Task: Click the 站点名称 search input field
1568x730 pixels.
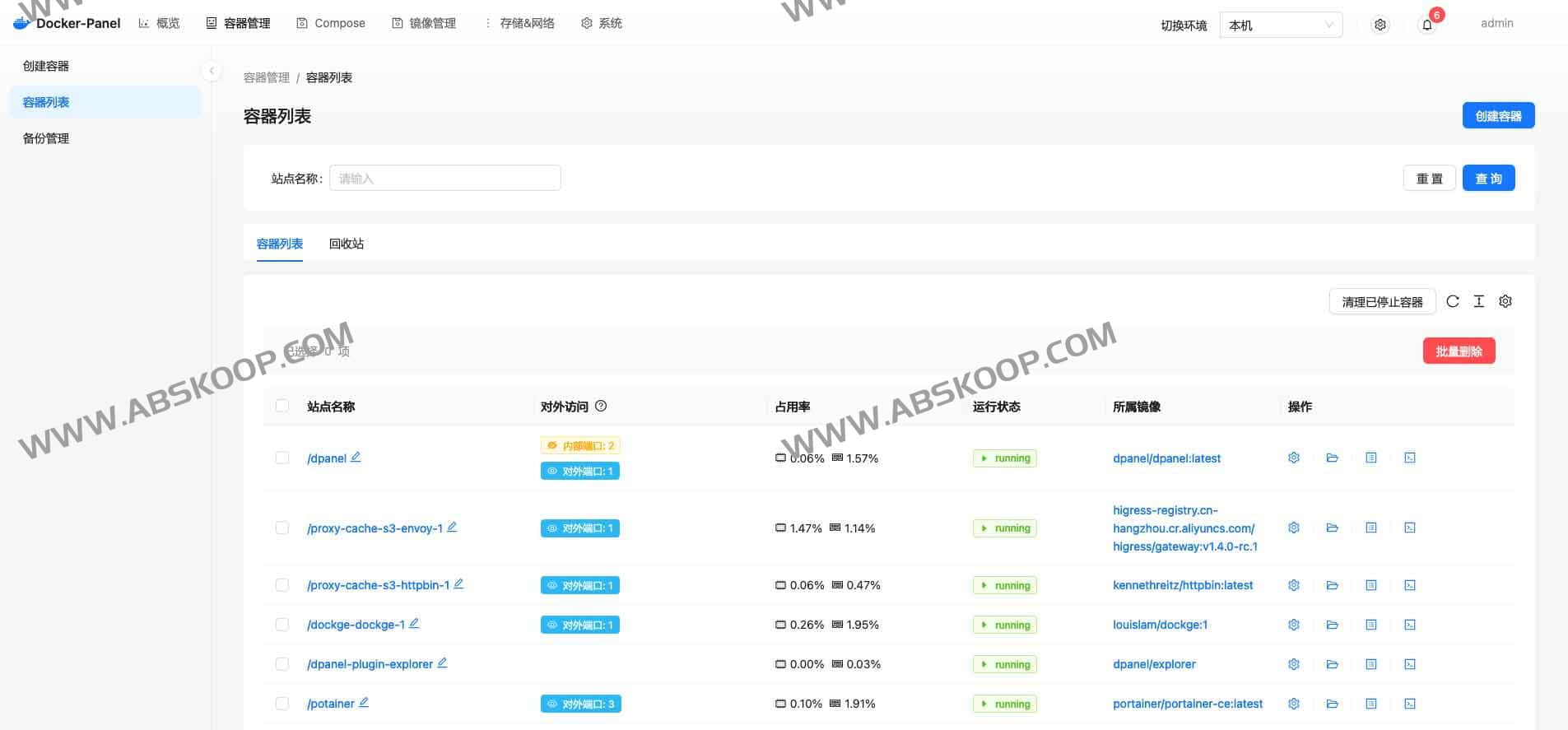Action: pyautogui.click(x=444, y=178)
